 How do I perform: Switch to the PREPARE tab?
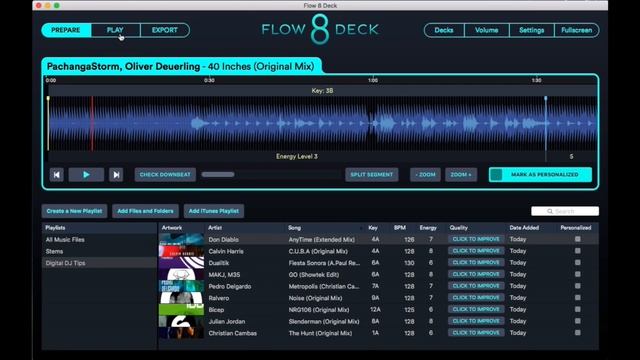[x=66, y=30]
